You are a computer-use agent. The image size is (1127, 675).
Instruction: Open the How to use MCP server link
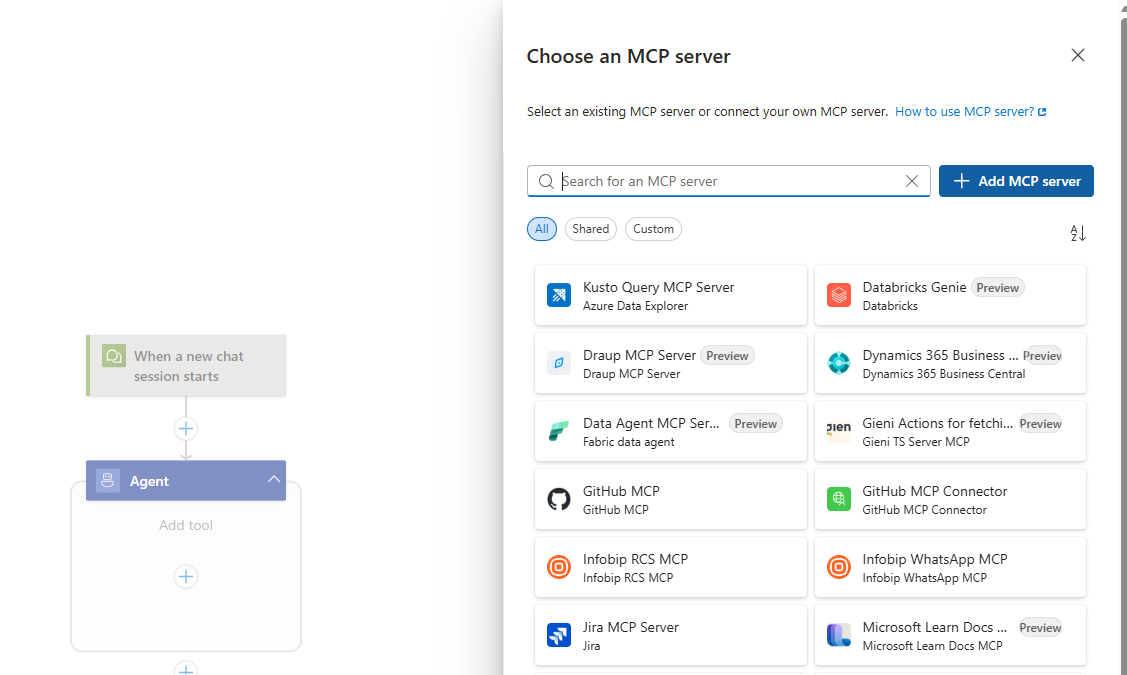coord(964,111)
